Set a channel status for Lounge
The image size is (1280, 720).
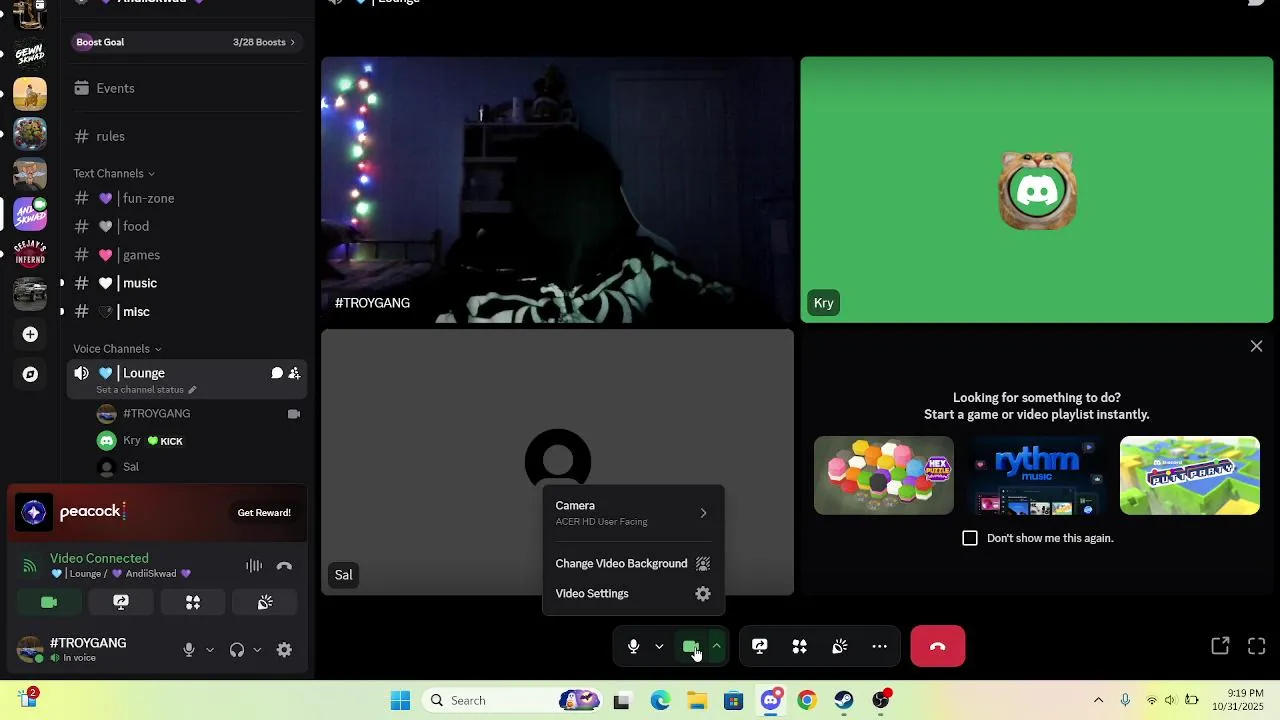point(147,390)
